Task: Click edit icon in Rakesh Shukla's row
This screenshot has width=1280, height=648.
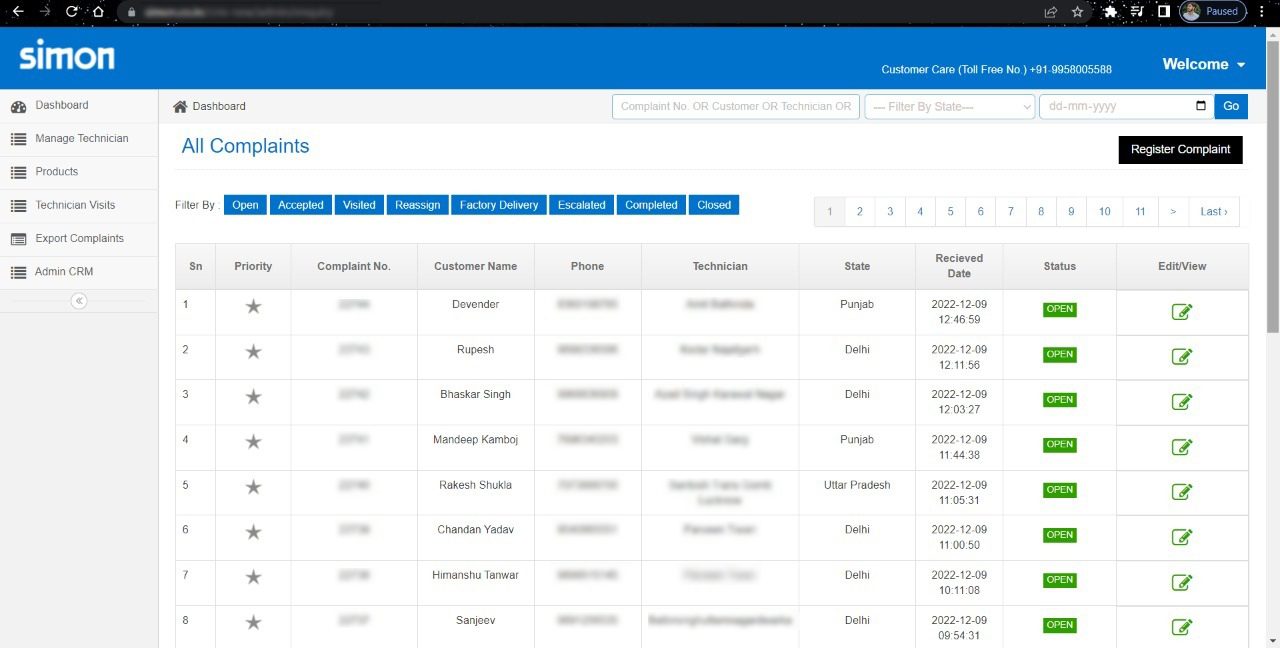Action: pos(1181,492)
